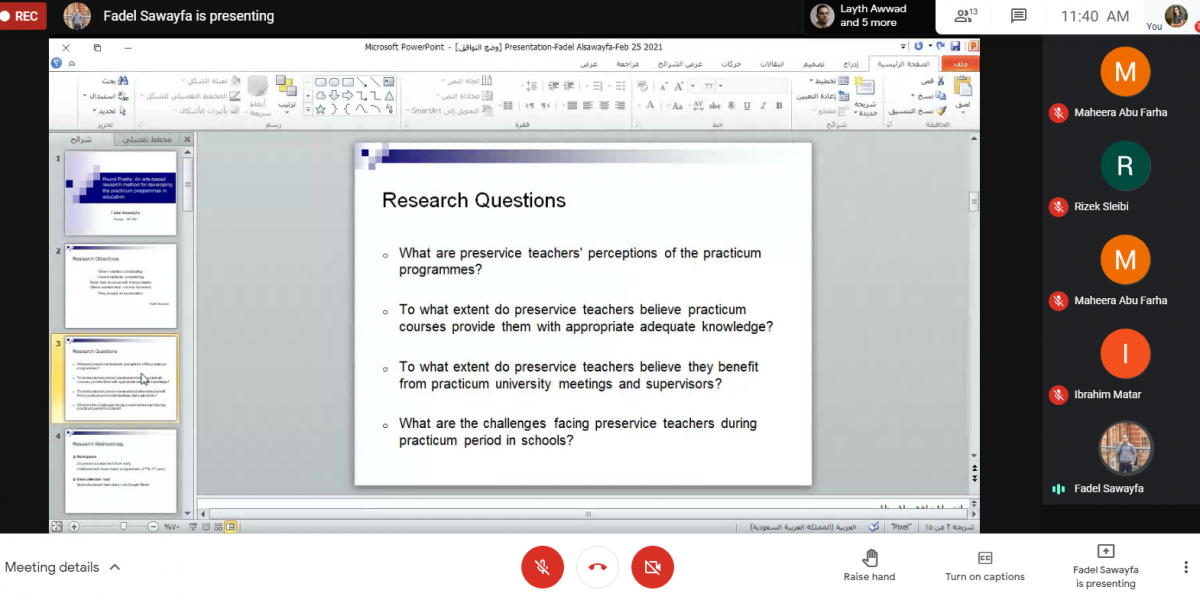Select slide 2 Research Objectives thumbnail

click(121, 286)
